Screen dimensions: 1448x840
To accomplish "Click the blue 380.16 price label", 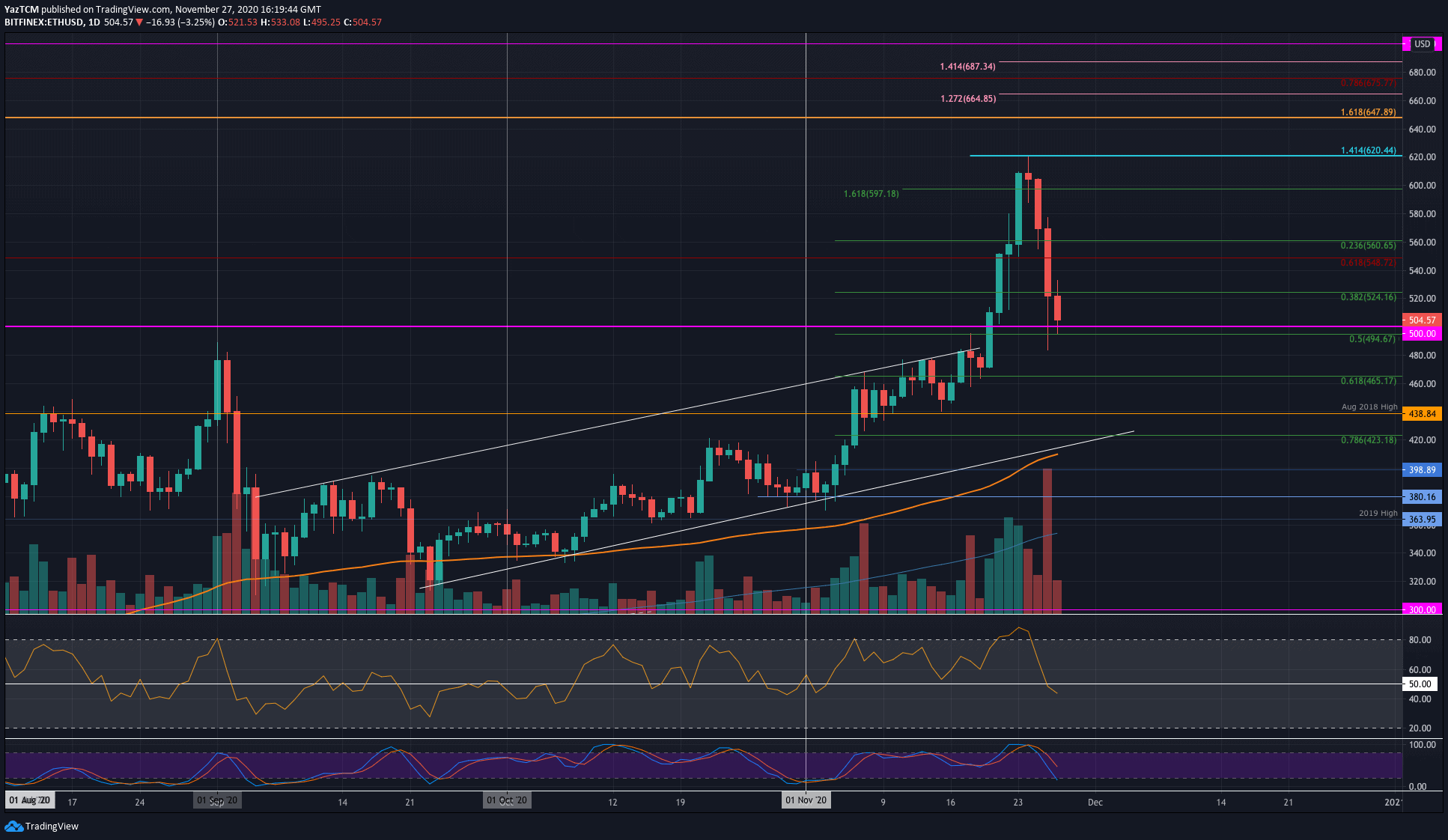I will (1421, 496).
